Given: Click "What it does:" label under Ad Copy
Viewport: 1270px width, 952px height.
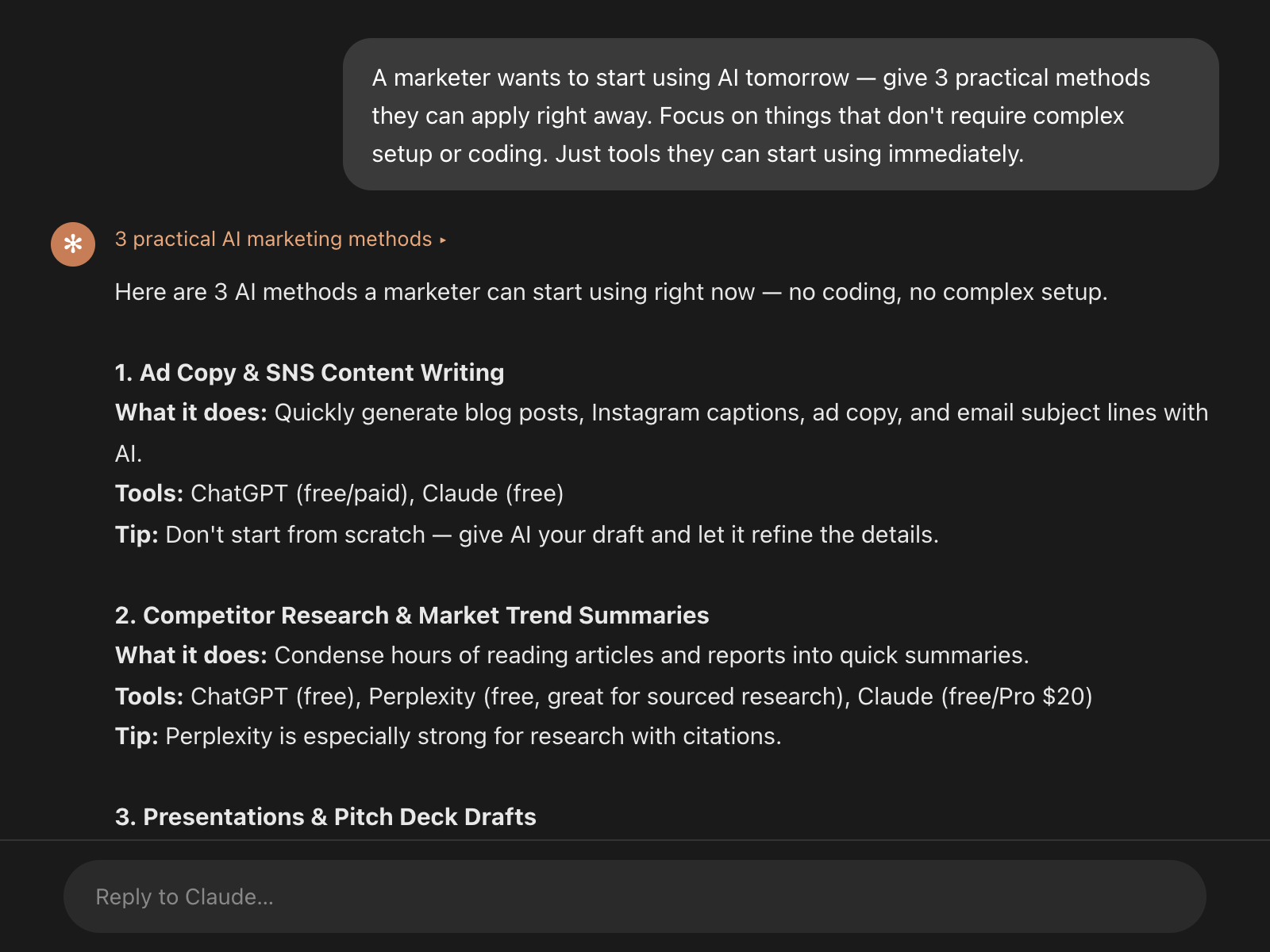Looking at the screenshot, I should tap(191, 413).
